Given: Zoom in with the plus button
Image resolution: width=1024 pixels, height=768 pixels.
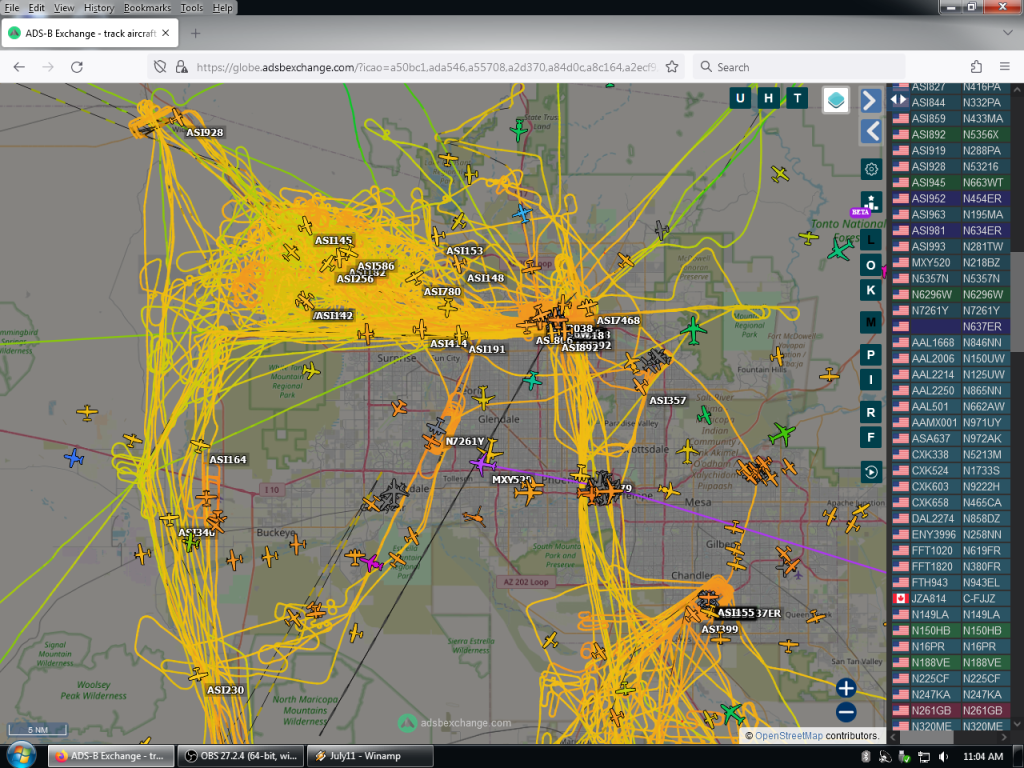Looking at the screenshot, I should coord(846,688).
